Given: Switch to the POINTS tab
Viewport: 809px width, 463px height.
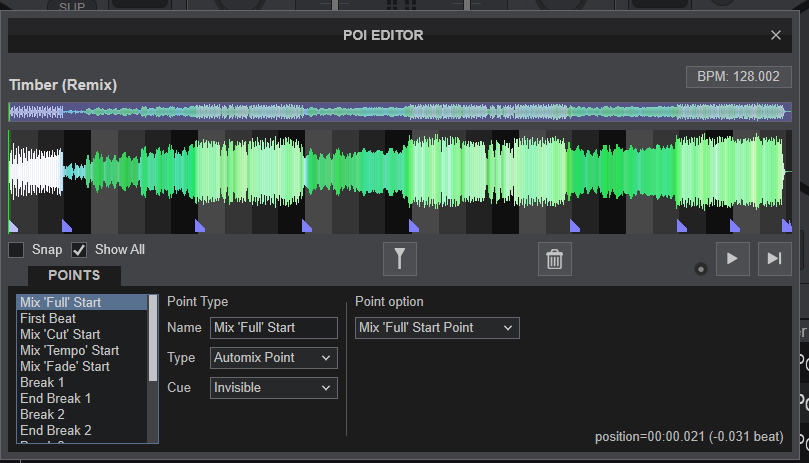Looking at the screenshot, I should tap(74, 276).
